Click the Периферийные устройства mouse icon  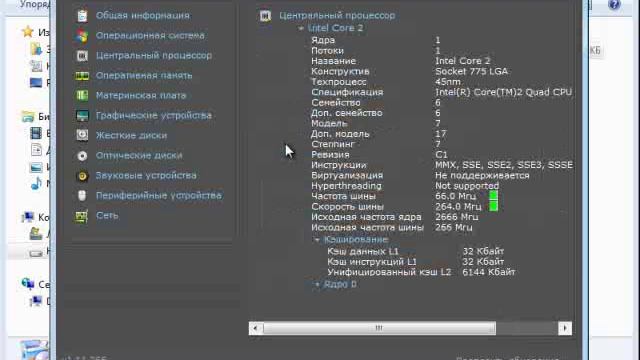(82, 196)
